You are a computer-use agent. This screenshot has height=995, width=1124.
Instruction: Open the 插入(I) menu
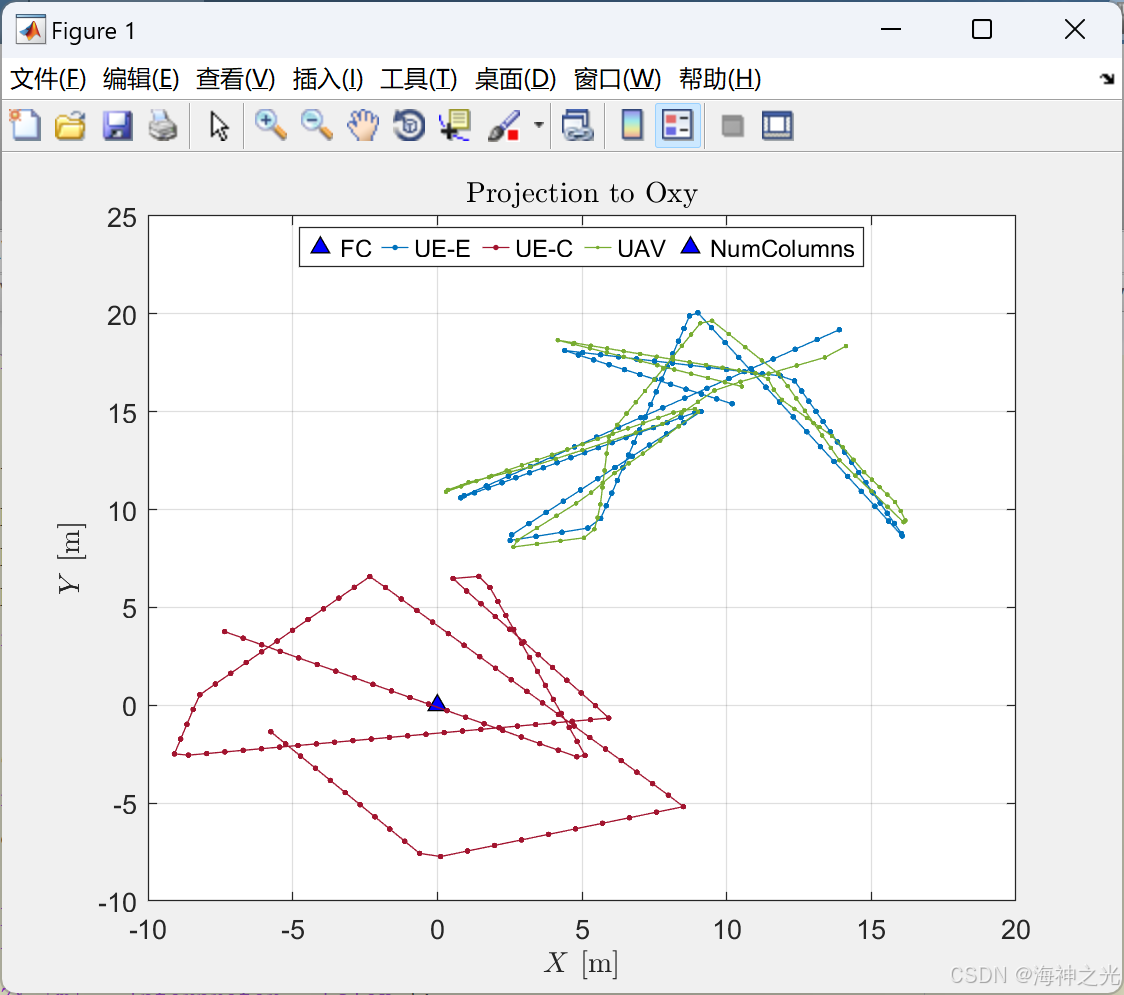[x=328, y=79]
